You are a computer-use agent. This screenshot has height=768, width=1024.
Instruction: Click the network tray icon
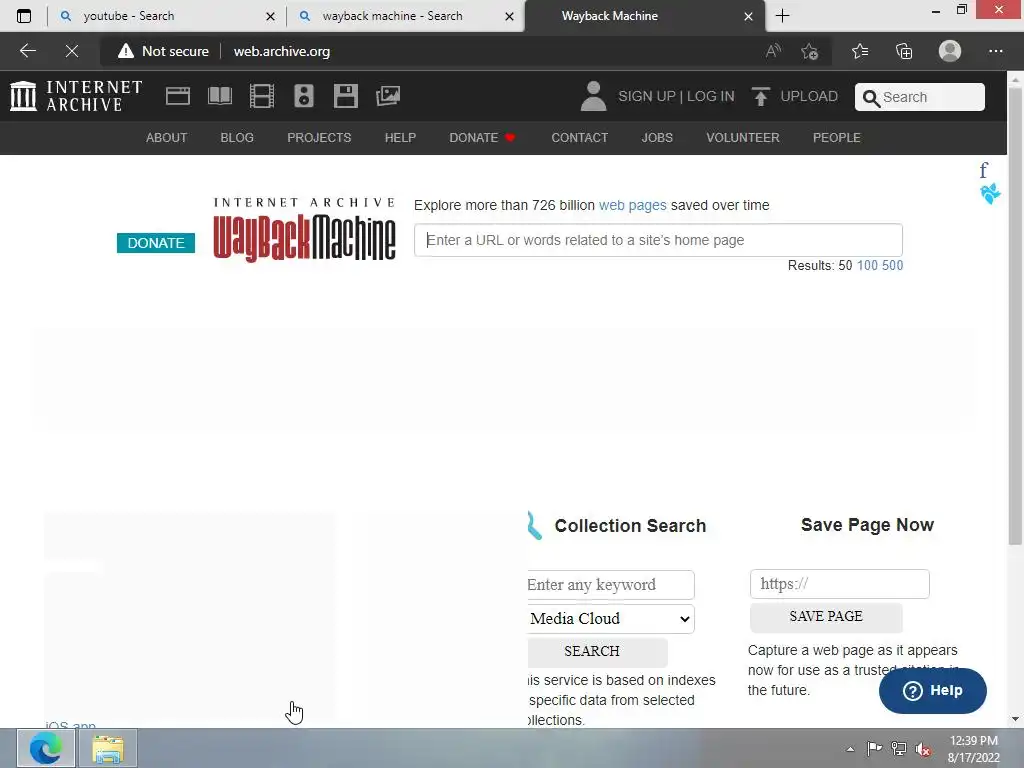[899, 749]
